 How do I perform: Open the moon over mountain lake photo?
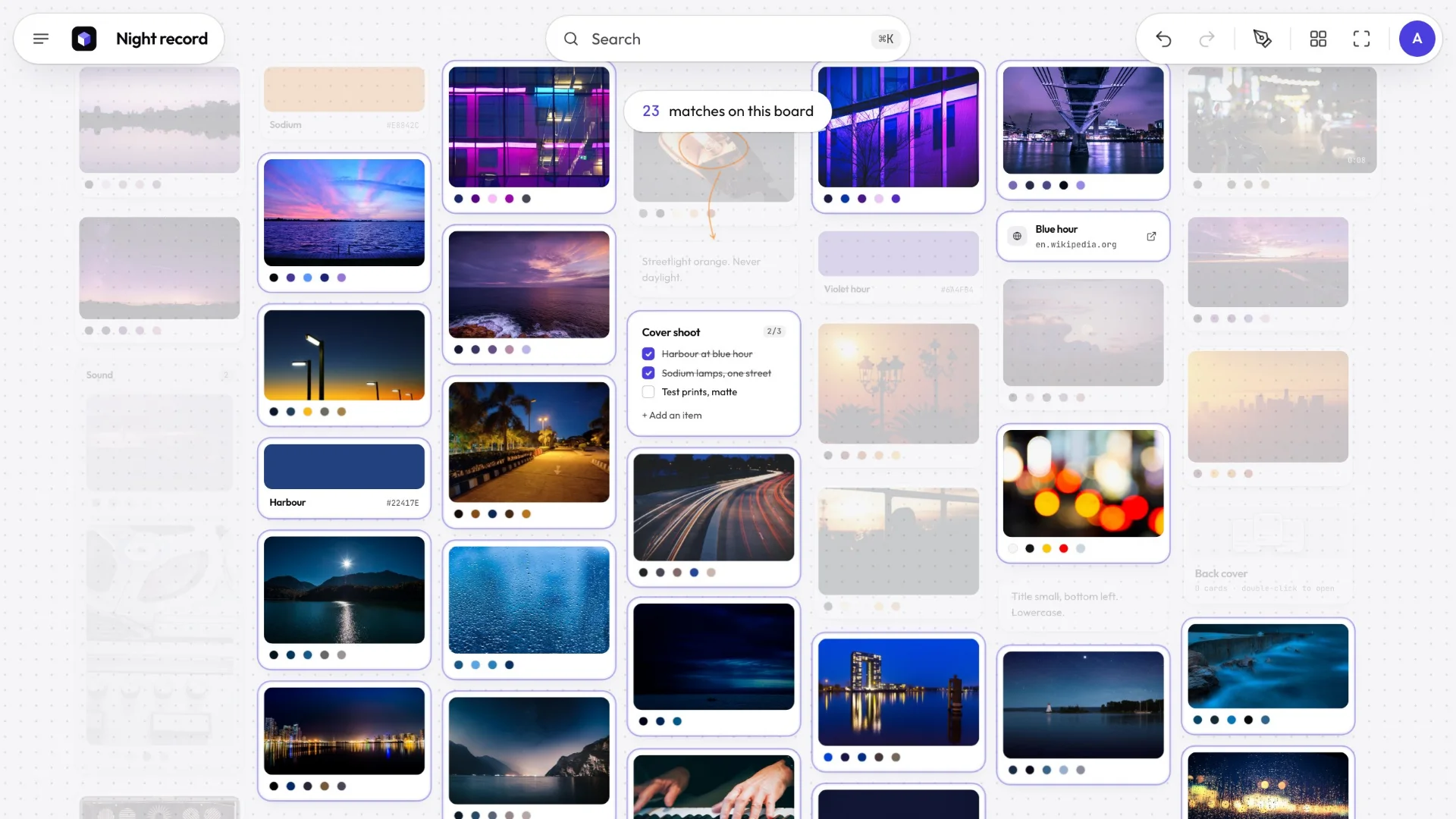tap(344, 590)
